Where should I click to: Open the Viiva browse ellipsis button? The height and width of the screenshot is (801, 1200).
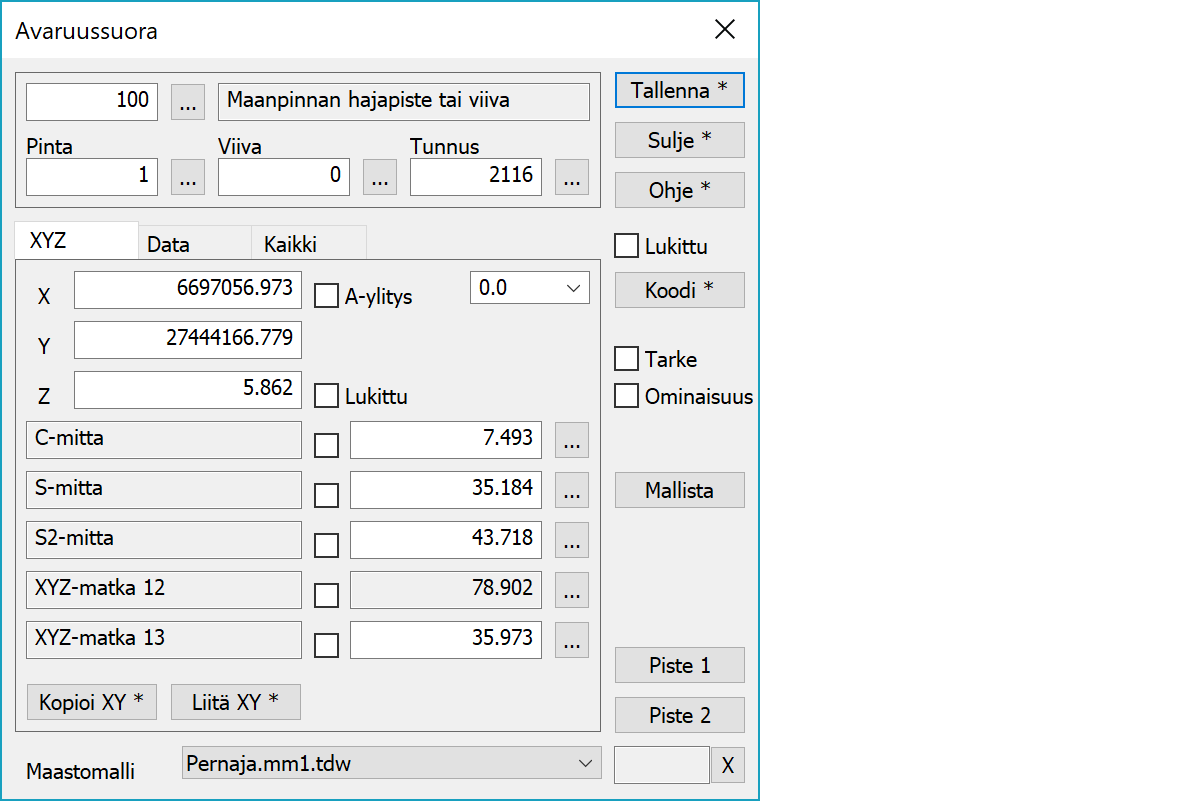tap(379, 178)
